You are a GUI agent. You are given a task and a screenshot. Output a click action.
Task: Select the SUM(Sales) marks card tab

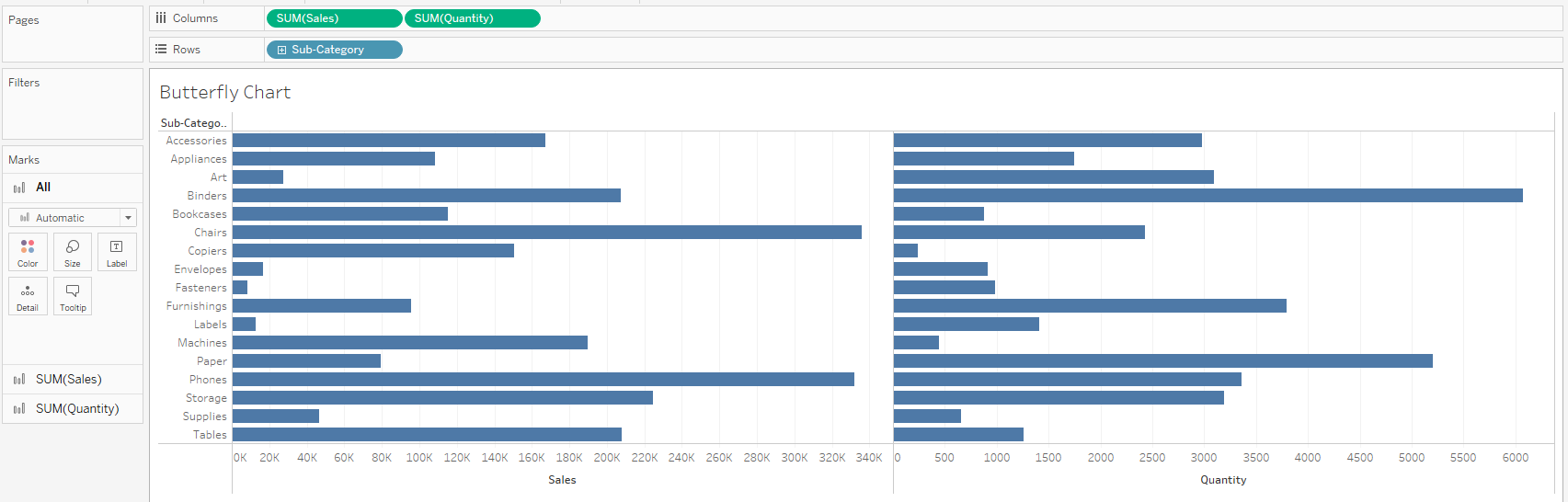pos(73,379)
